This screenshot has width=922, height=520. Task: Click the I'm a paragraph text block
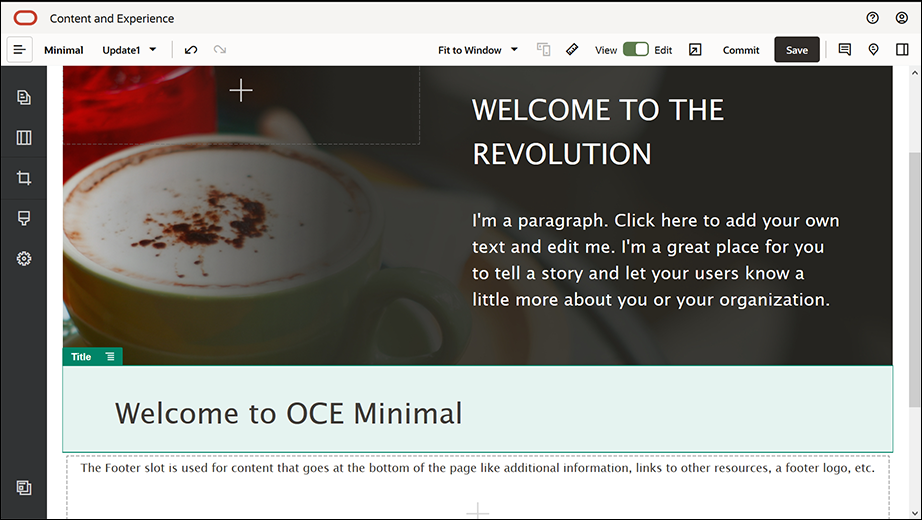655,260
